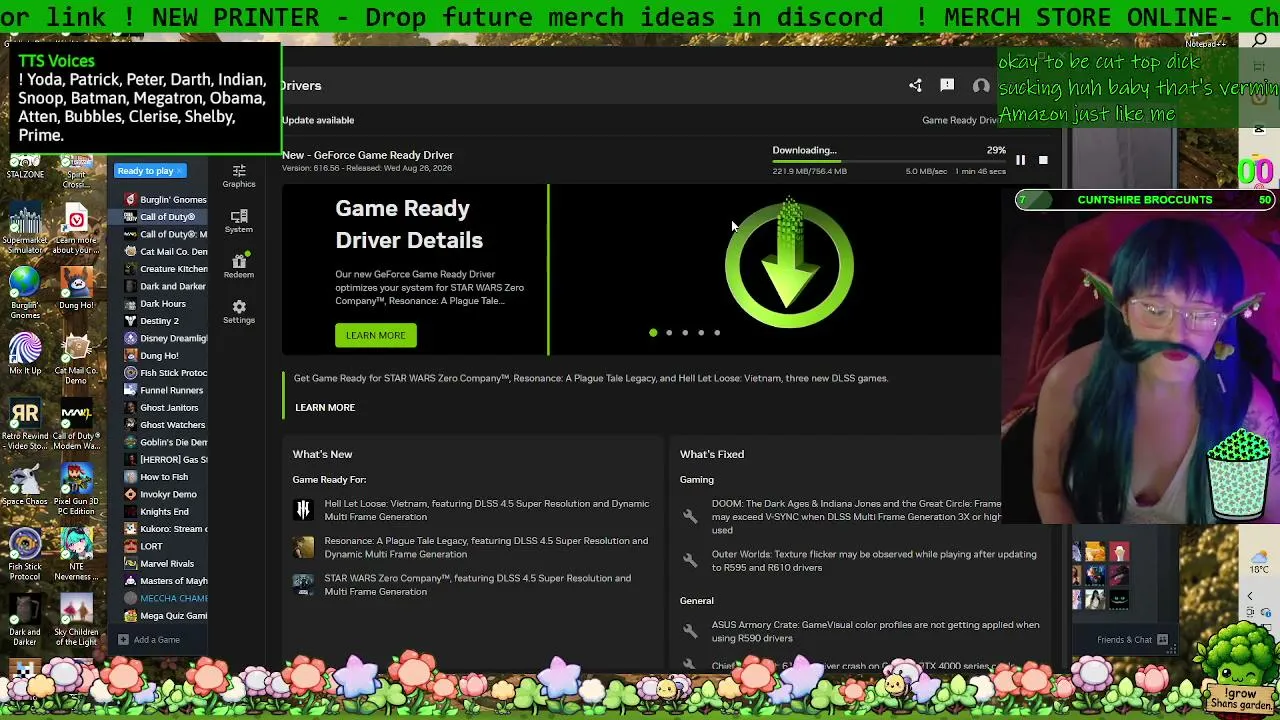Select the second carousel dot
Viewport: 1280px width, 720px height.
pos(669,333)
